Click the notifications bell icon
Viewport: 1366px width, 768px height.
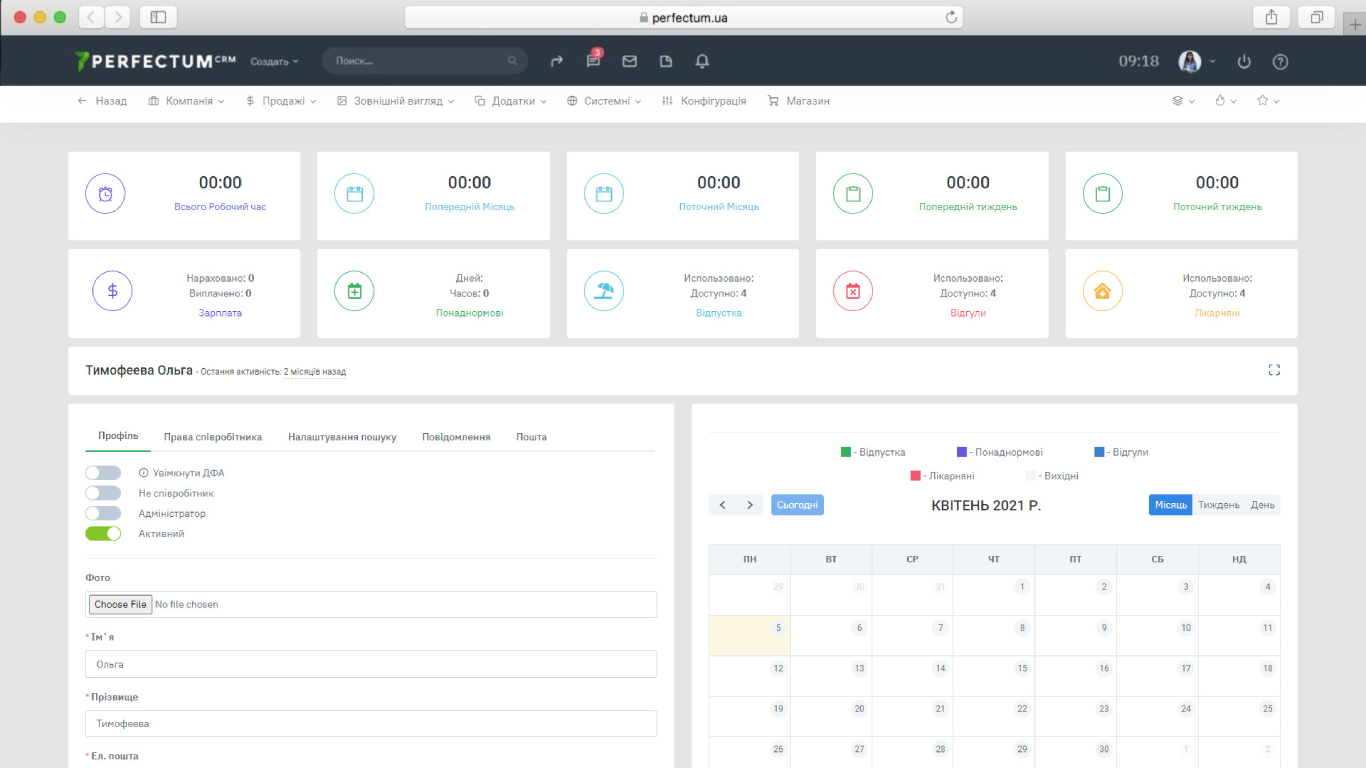pyautogui.click(x=702, y=61)
